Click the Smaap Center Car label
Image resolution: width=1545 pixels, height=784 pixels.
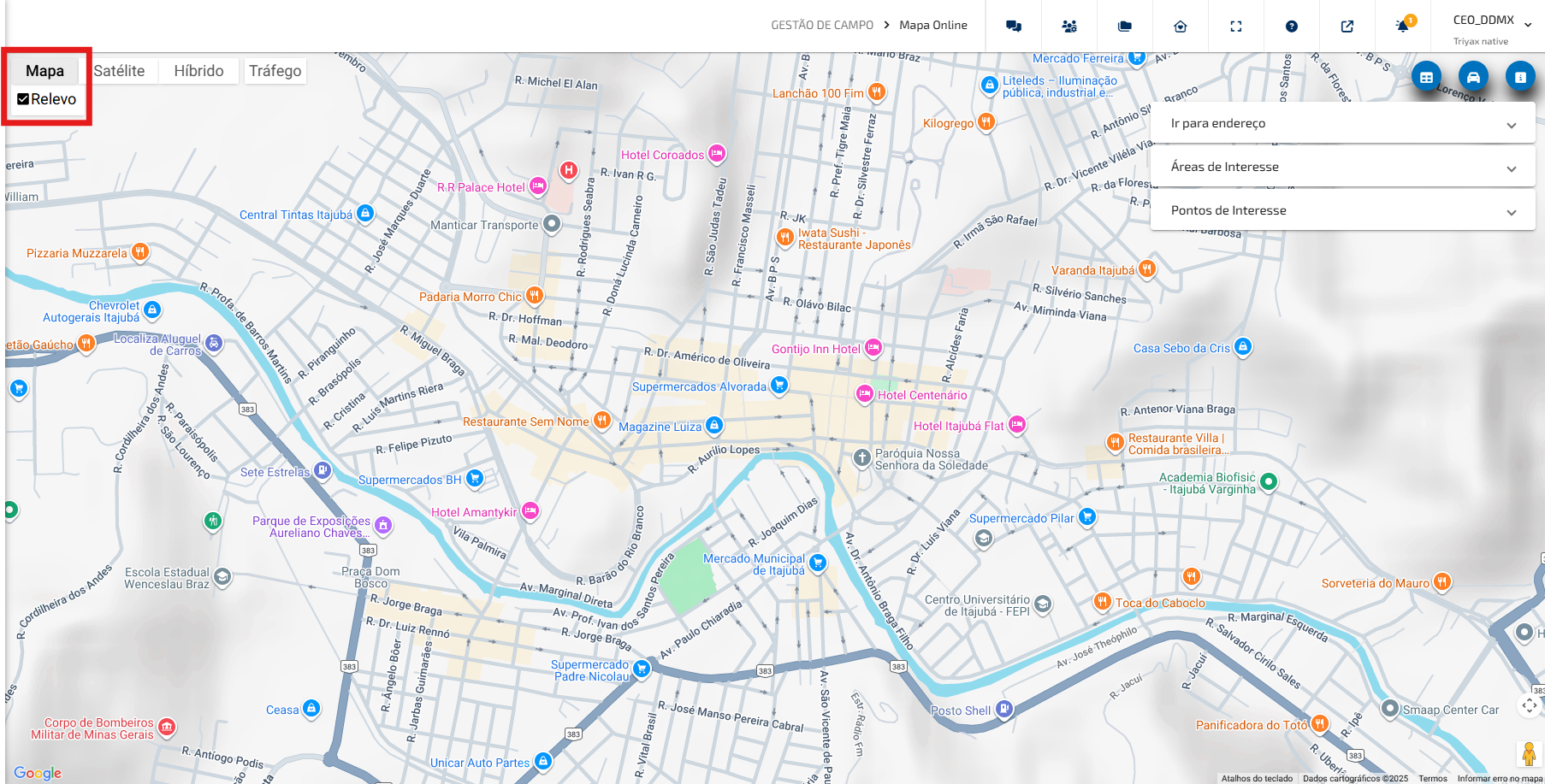1450,710
